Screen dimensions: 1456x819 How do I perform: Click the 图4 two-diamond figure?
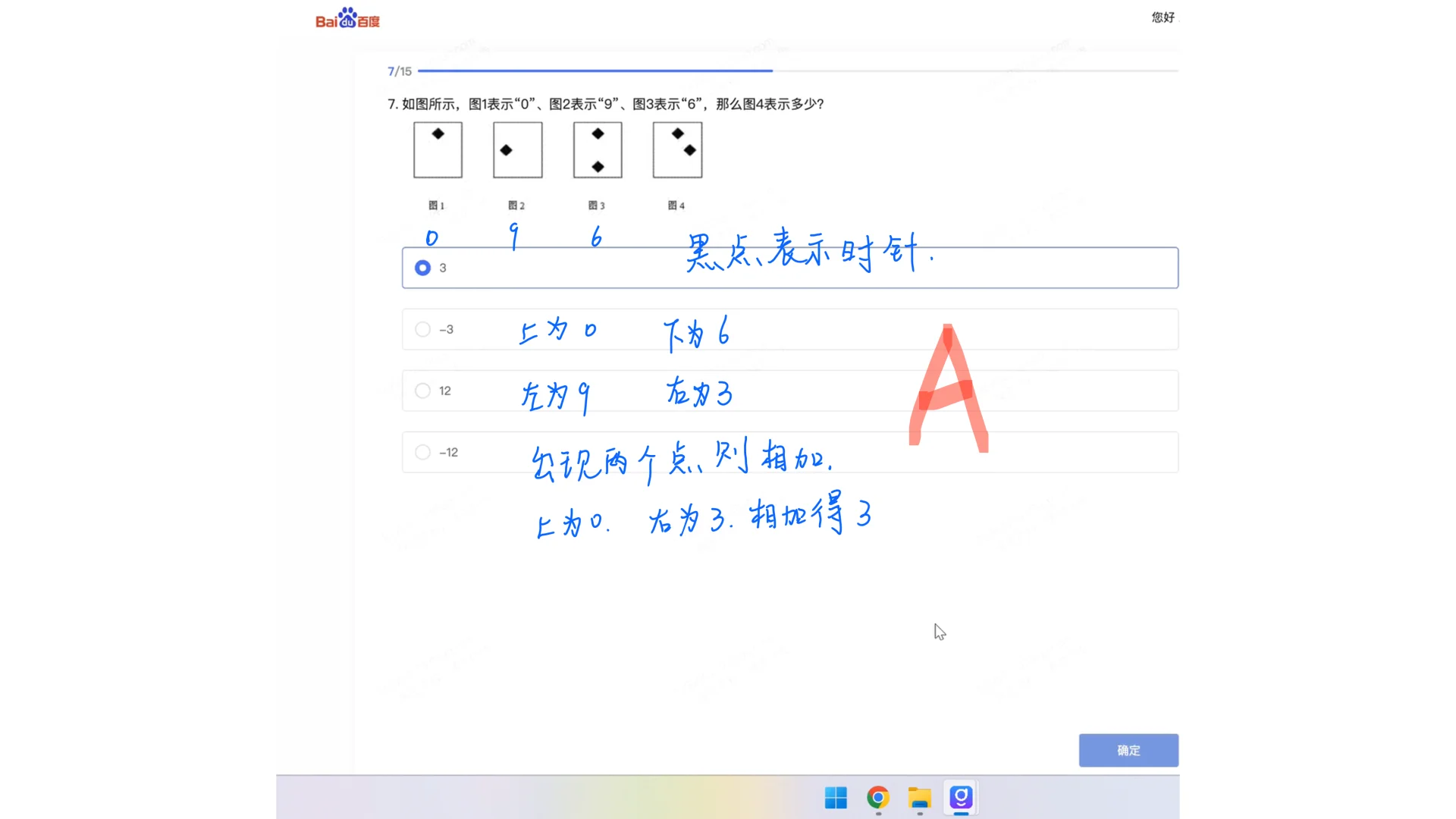[677, 150]
